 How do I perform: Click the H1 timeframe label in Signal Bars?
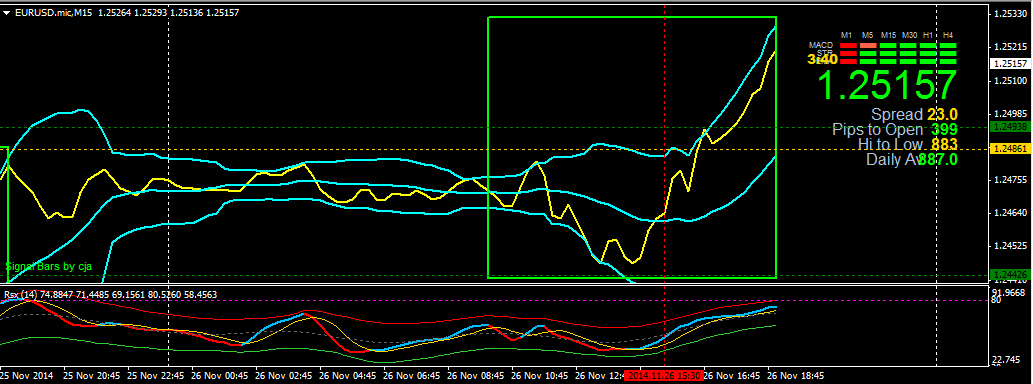point(928,35)
